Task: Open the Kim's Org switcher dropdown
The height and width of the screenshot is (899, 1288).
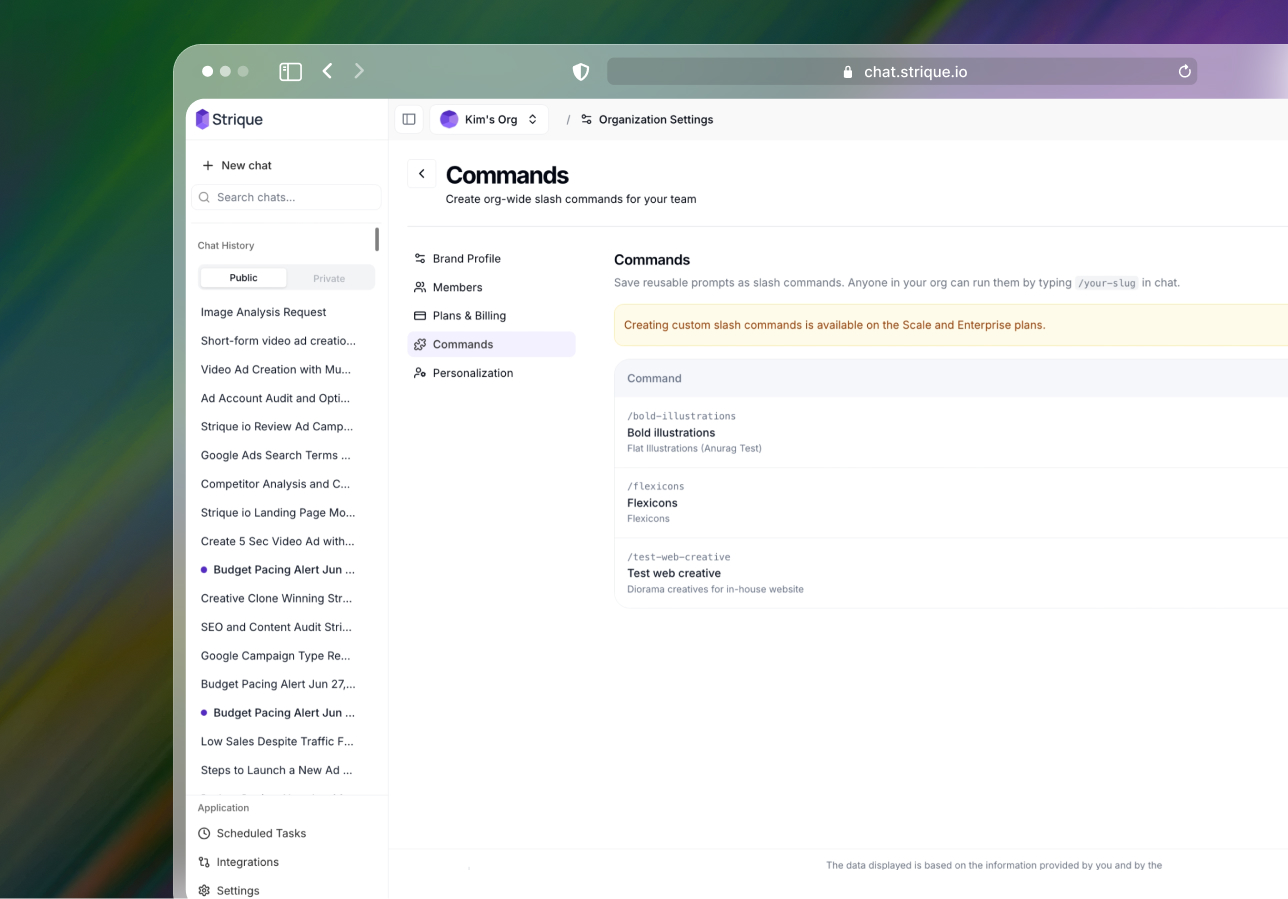Action: pos(490,119)
